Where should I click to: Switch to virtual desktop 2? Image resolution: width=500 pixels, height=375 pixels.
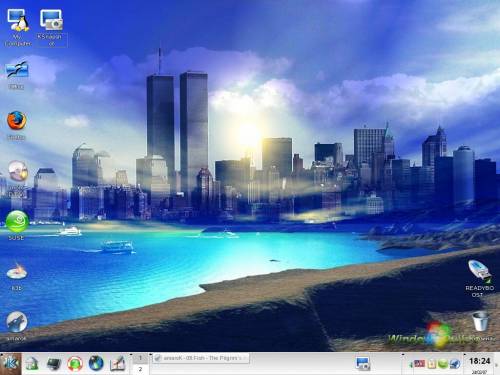tap(140, 369)
